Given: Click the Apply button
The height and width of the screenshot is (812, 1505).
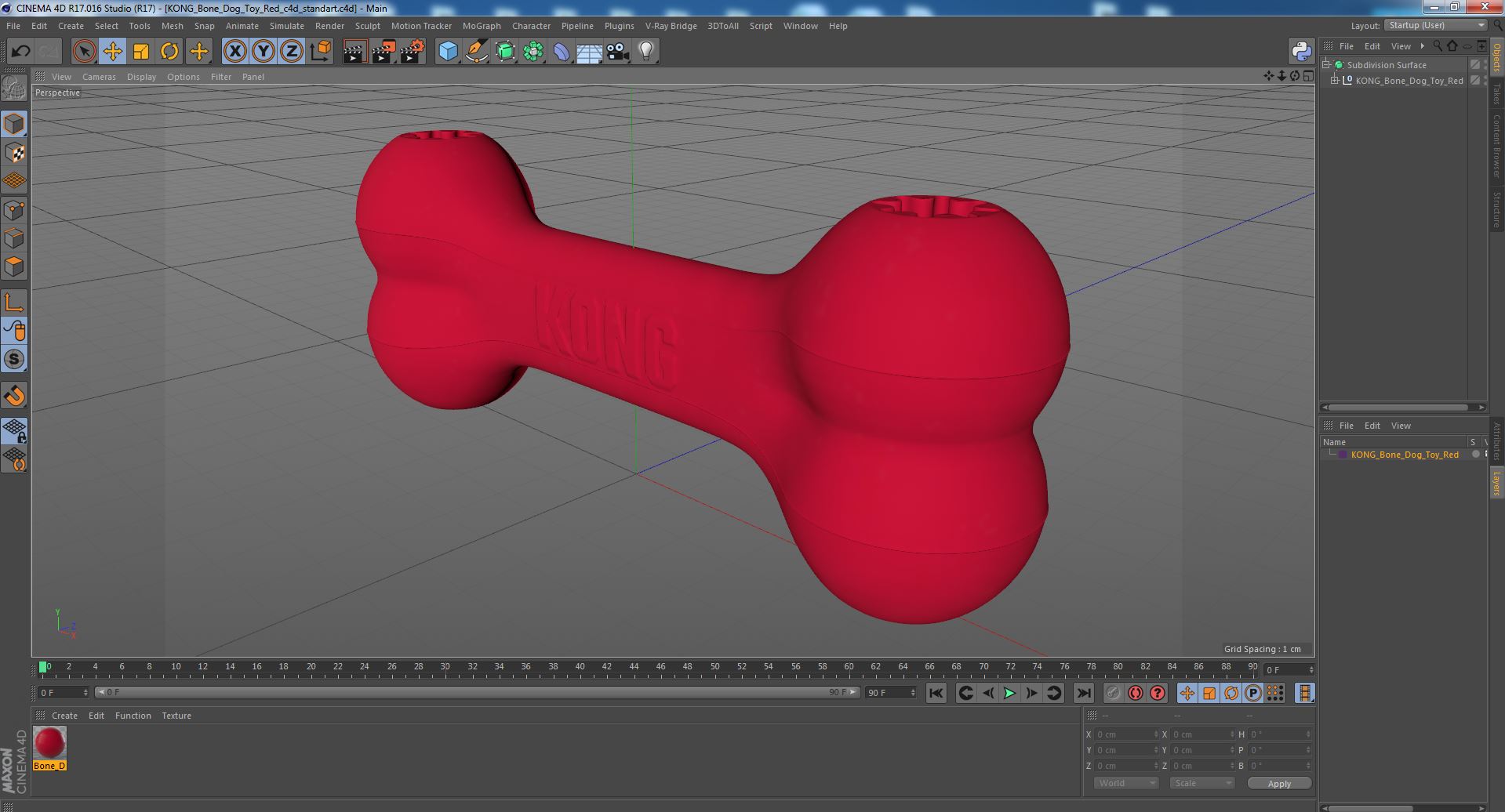Looking at the screenshot, I should click(1279, 783).
